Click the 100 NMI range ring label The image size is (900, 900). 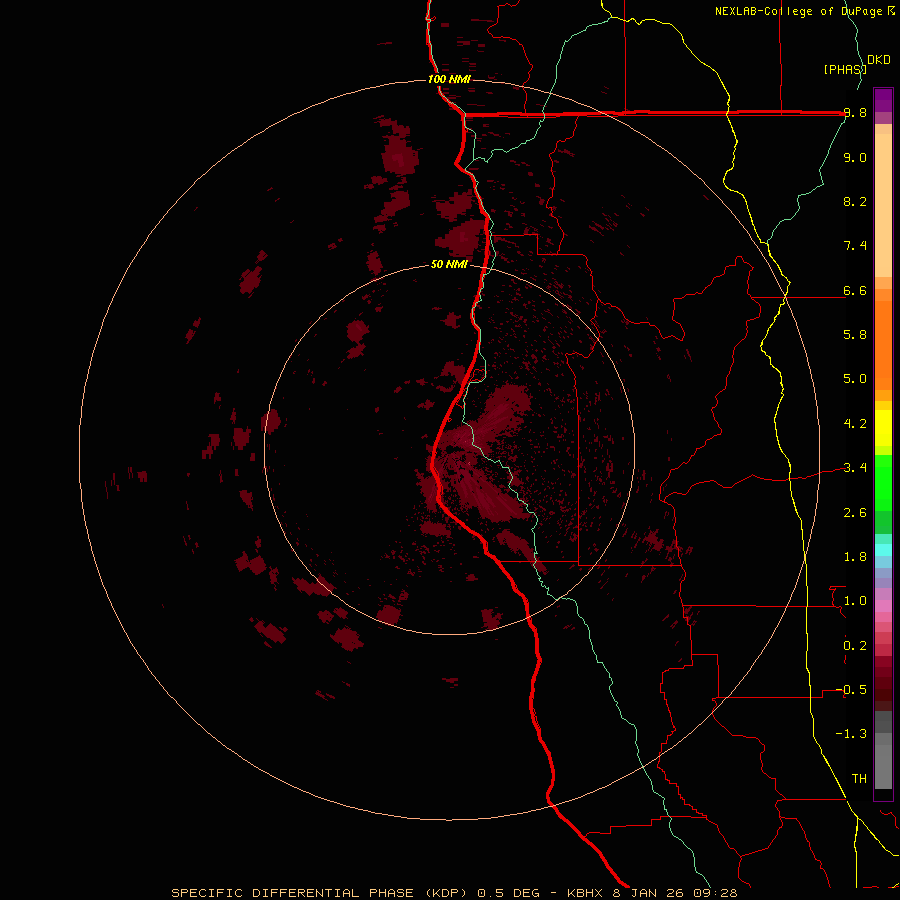click(449, 79)
